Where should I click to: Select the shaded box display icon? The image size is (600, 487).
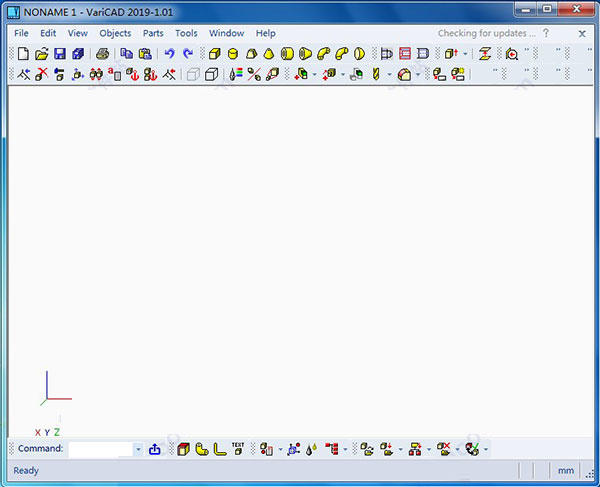tap(212, 74)
